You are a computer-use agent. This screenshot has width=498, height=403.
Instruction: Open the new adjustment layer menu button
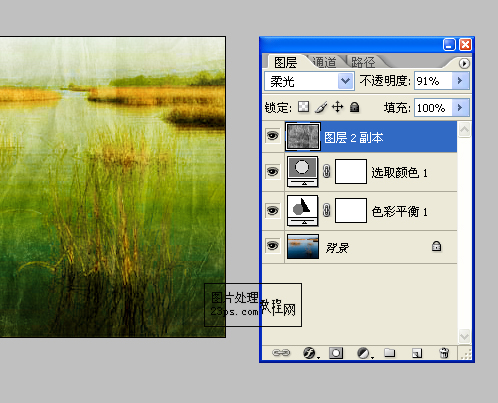364,353
